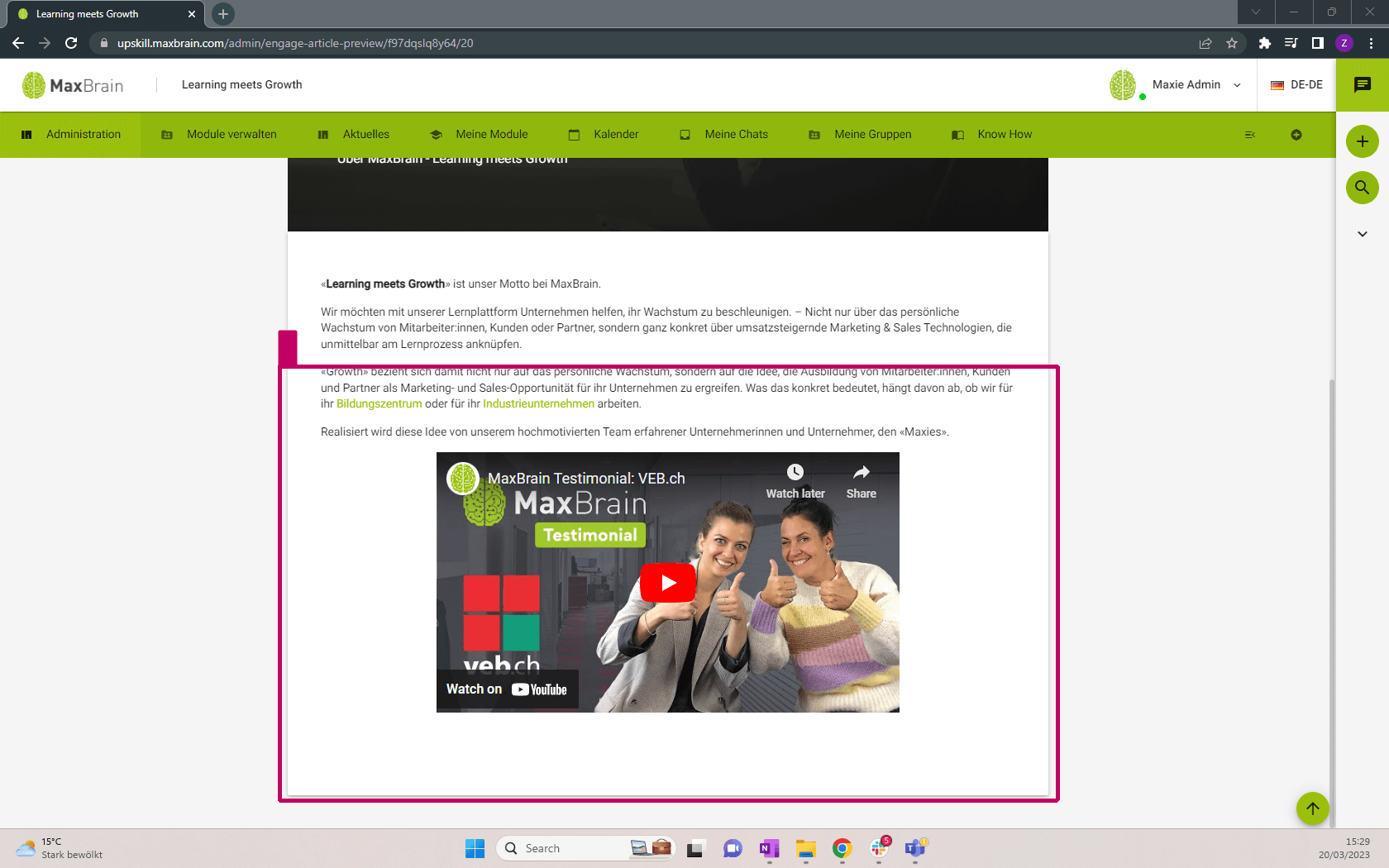The height and width of the screenshot is (868, 1389).
Task: Open the Chrome three-dot menu
Action: tap(1371, 43)
